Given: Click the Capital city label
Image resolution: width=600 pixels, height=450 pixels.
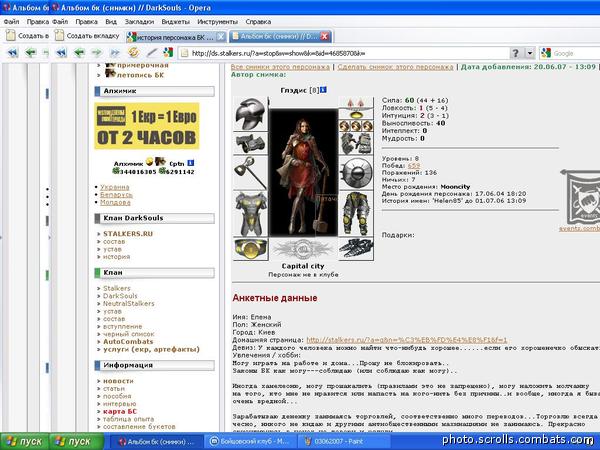Looking at the screenshot, I should pyautogui.click(x=303, y=266).
